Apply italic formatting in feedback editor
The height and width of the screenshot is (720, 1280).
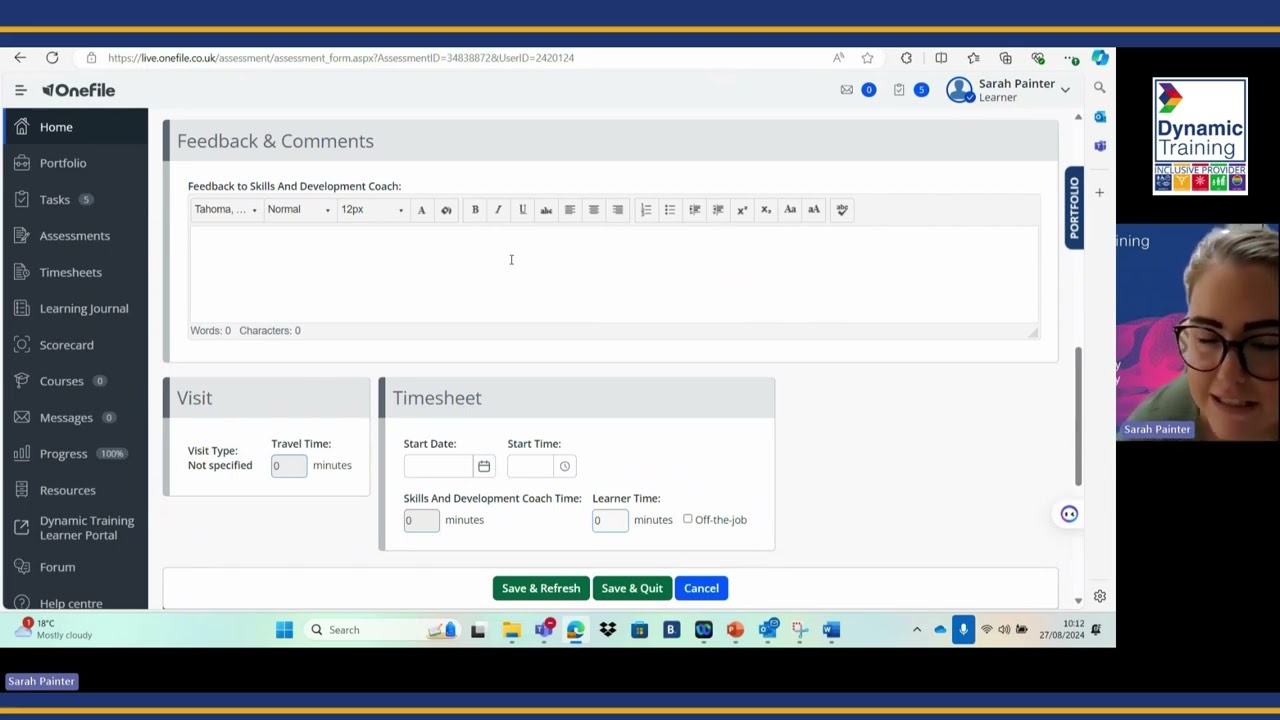498,210
